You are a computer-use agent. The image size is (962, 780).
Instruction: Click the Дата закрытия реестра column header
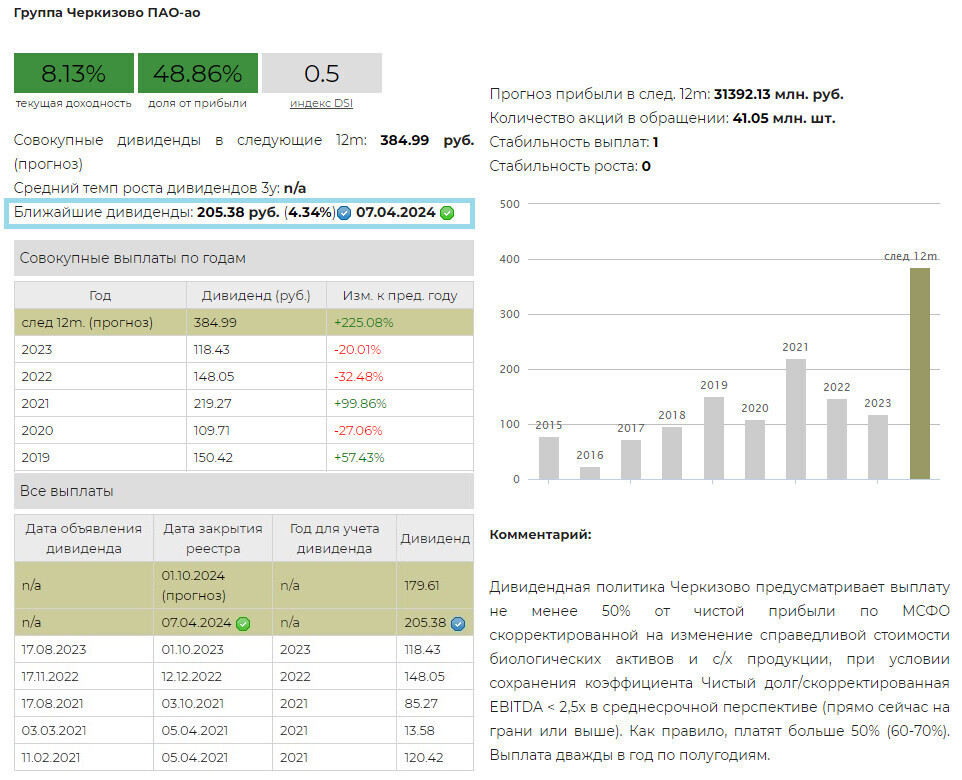coord(212,538)
